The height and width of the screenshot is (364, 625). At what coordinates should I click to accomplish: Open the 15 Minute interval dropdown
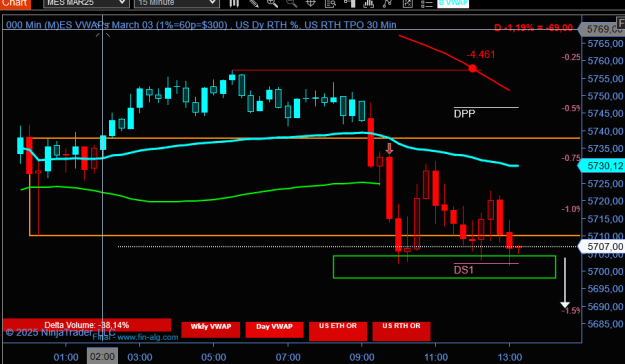[x=177, y=3]
